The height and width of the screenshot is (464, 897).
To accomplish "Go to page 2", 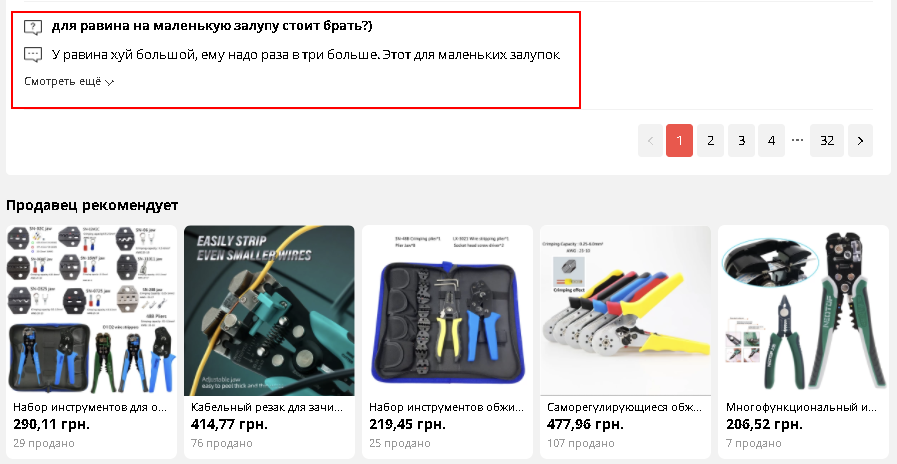I will pyautogui.click(x=711, y=141).
